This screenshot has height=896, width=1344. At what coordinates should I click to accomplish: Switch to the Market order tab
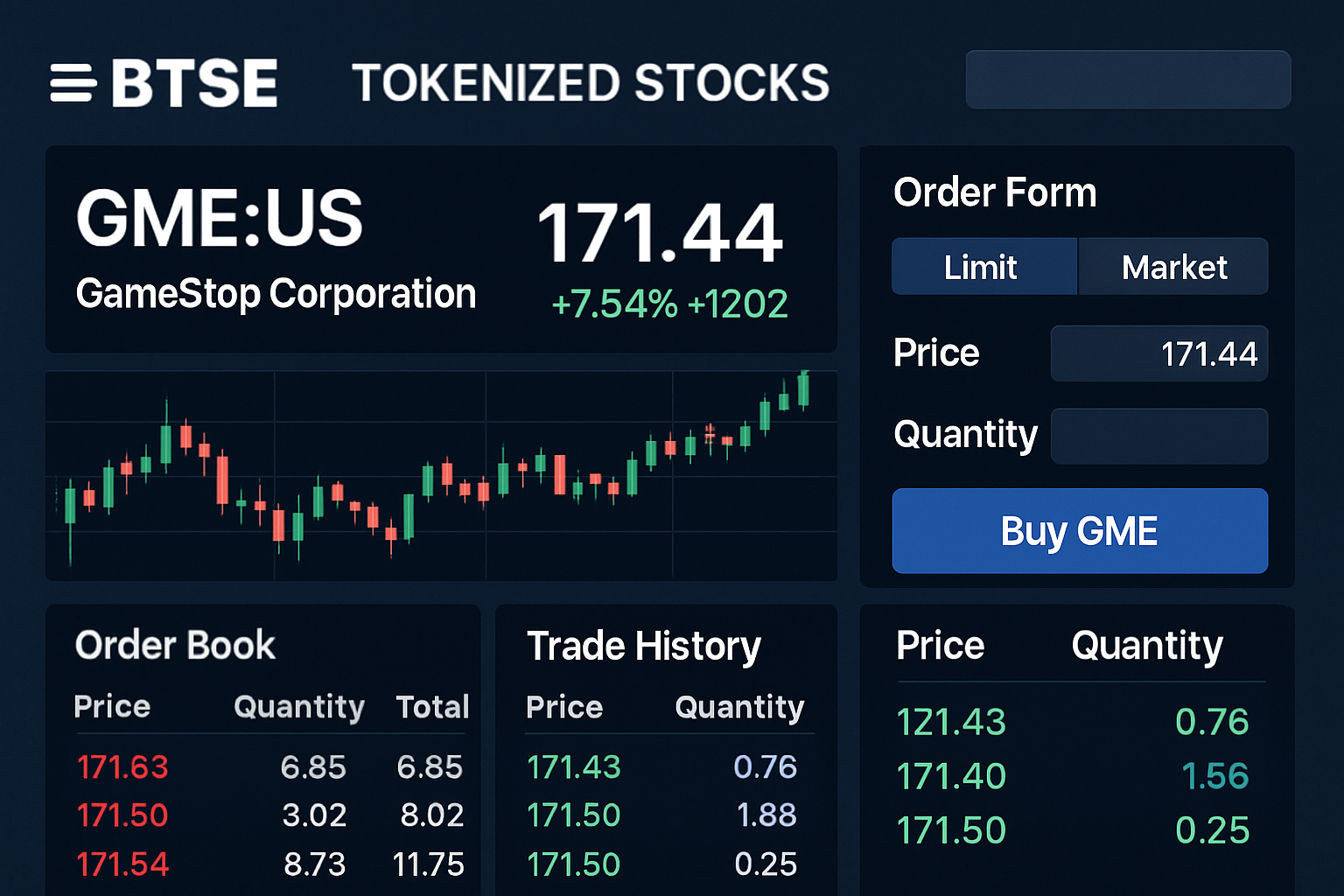coord(1172,267)
